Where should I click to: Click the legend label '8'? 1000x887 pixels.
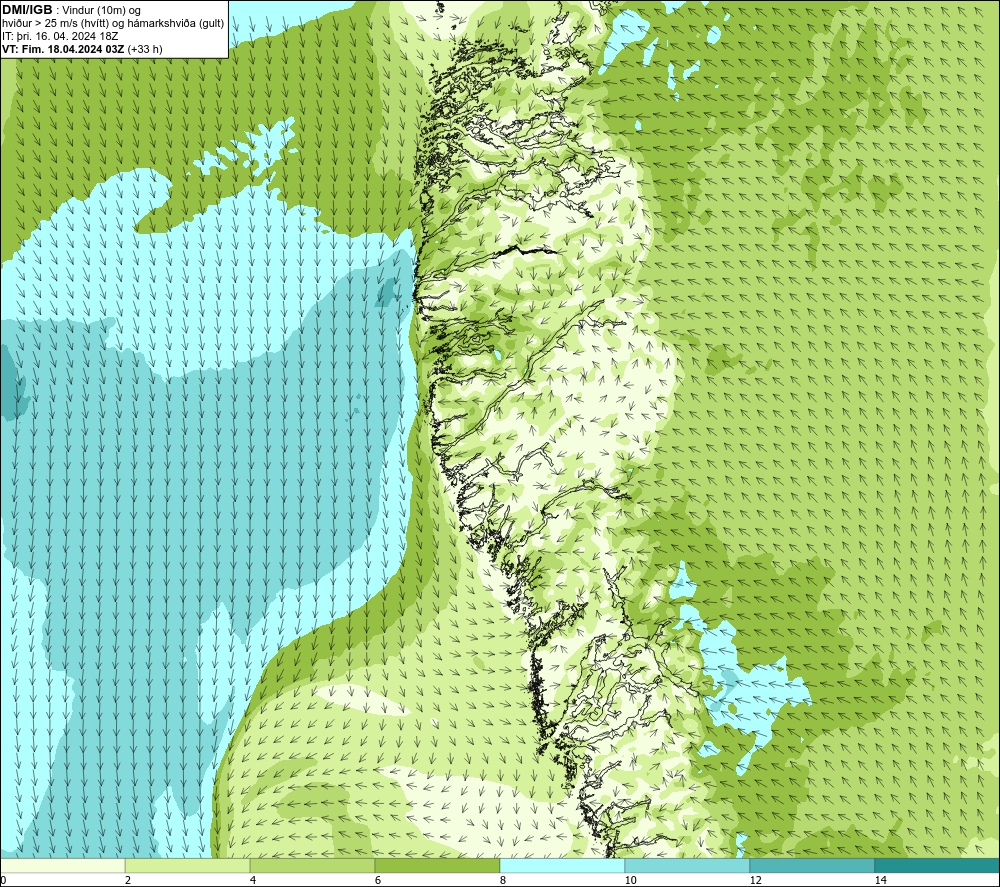point(503,880)
